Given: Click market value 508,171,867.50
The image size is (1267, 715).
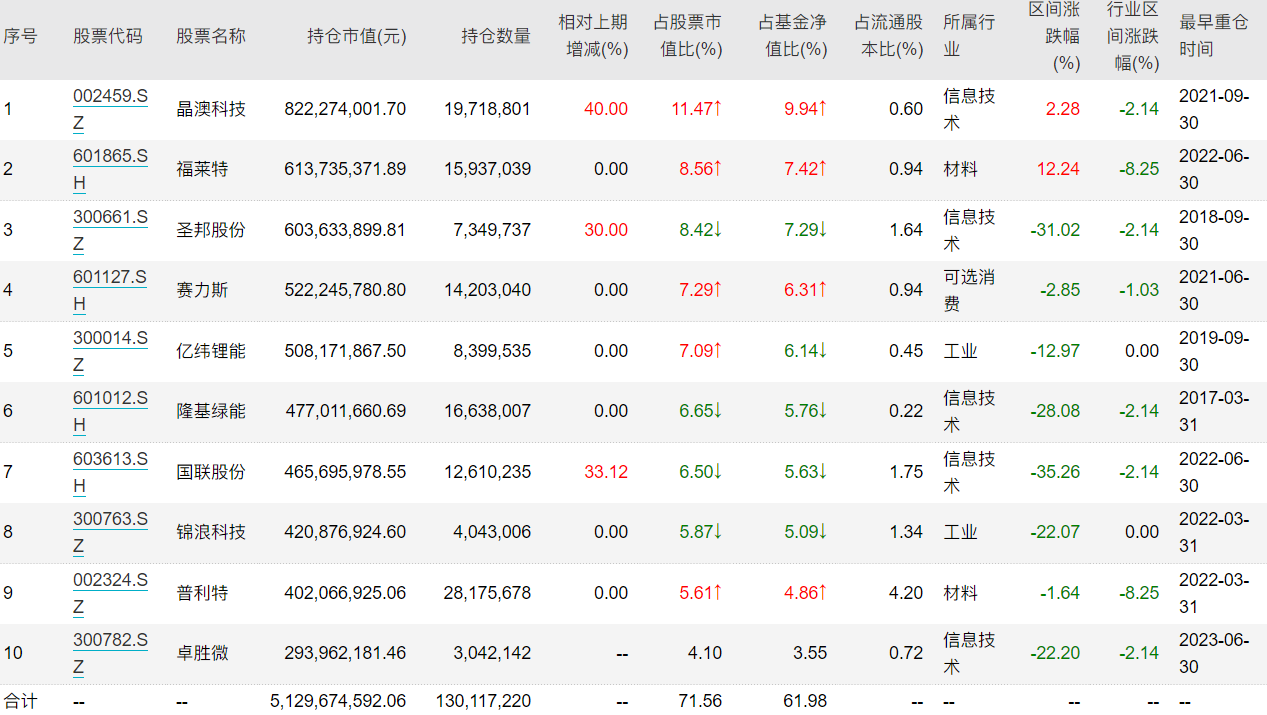Looking at the screenshot, I should point(345,351).
